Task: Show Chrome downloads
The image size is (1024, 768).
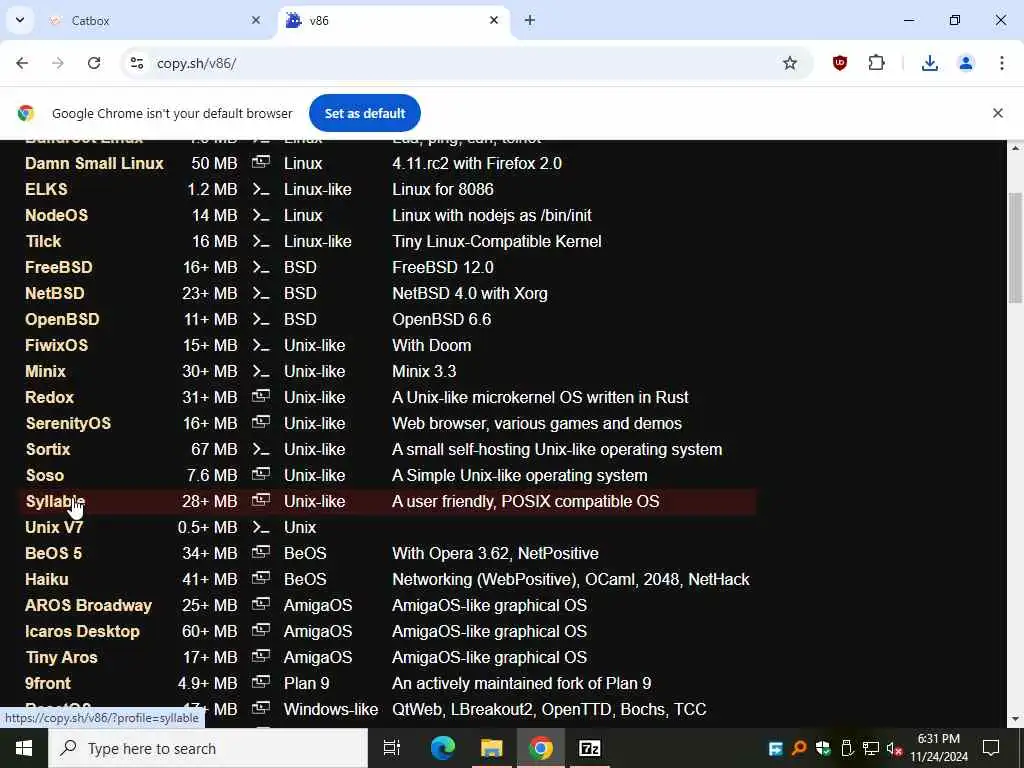Action: [x=929, y=63]
